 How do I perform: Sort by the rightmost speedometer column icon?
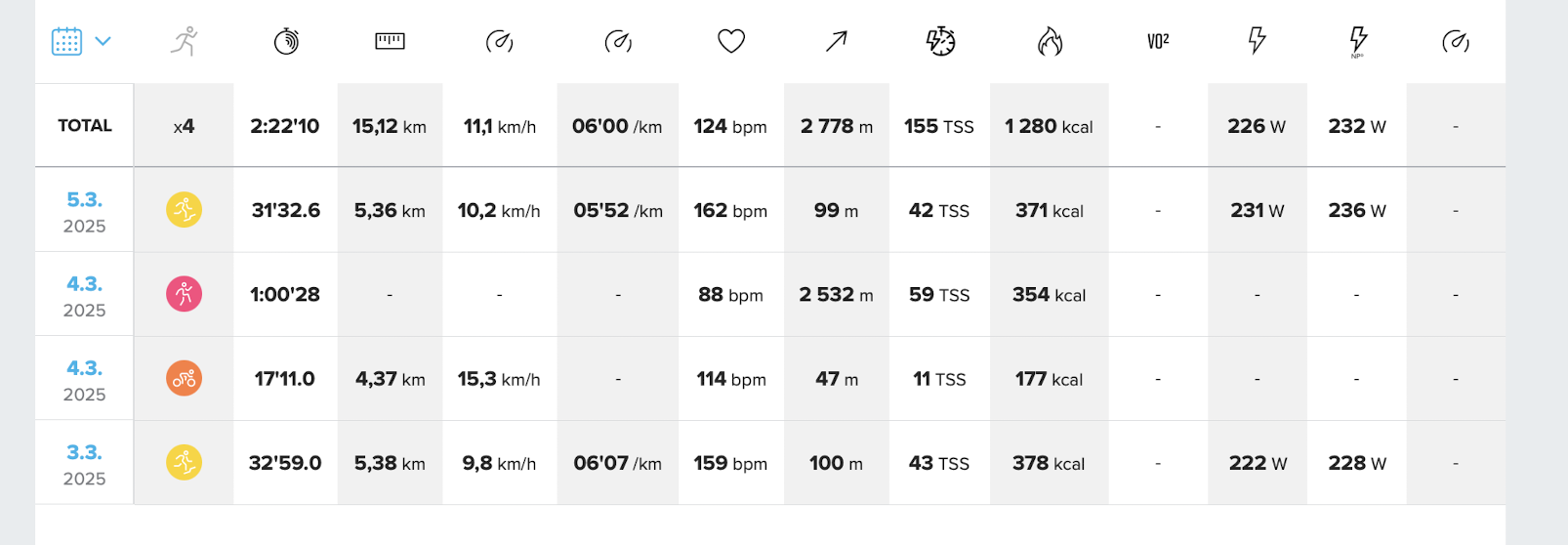coord(1456,41)
